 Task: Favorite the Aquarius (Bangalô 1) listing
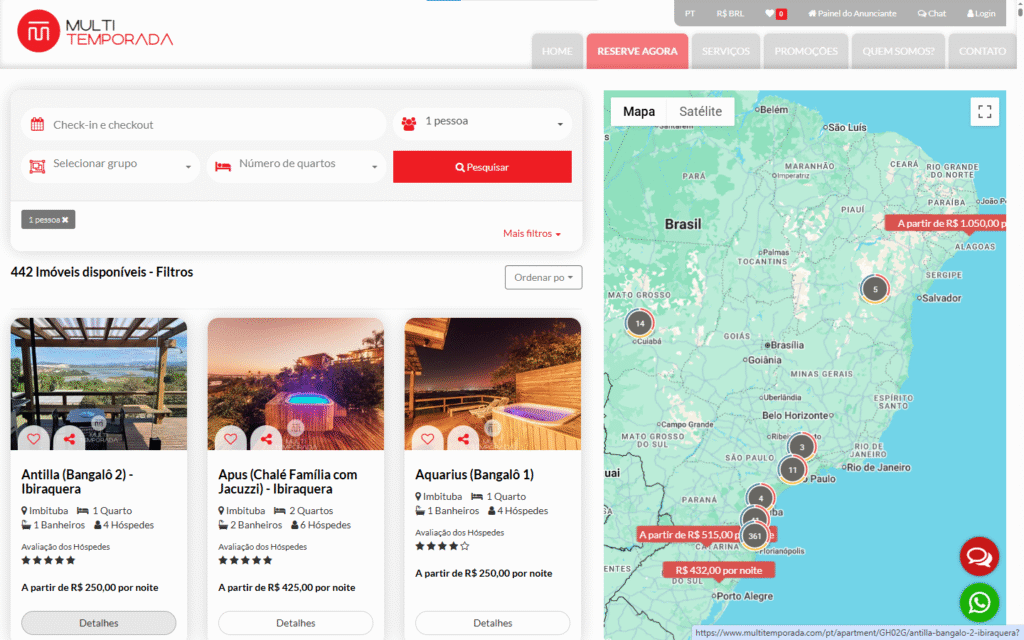click(428, 439)
